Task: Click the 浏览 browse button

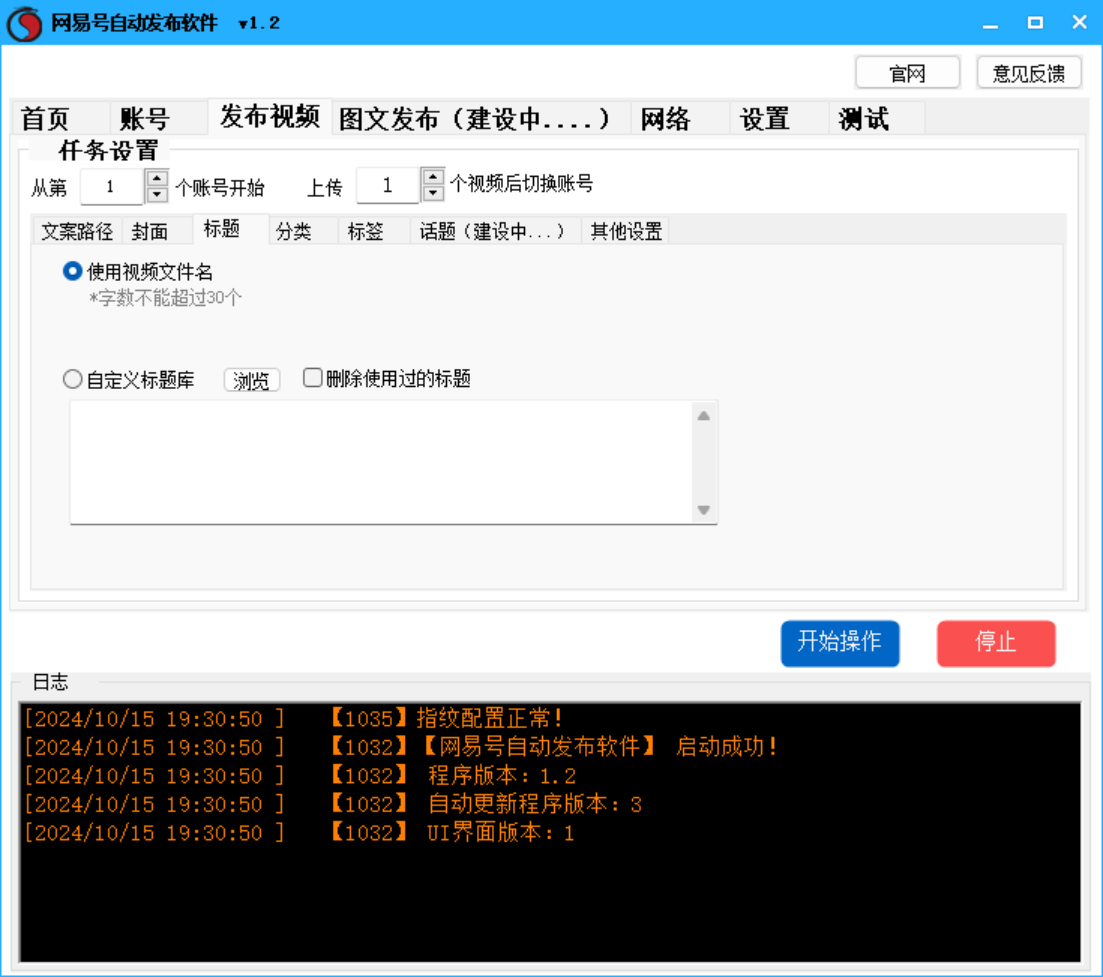Action: point(252,381)
